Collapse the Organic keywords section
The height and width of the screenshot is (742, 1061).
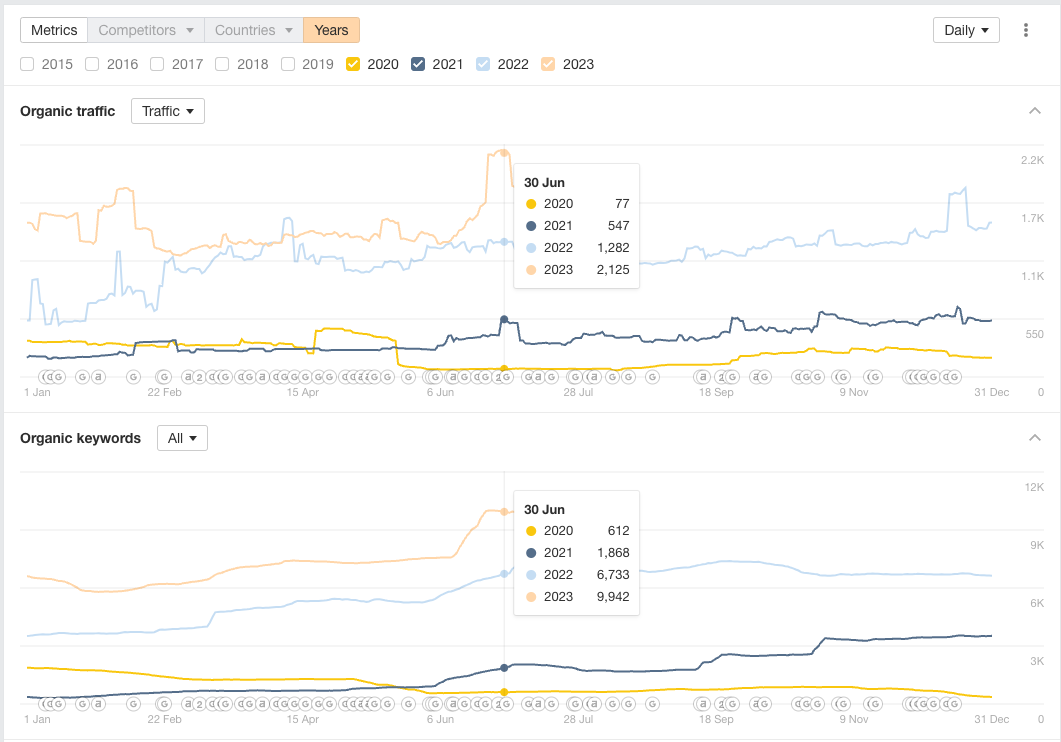[1035, 438]
